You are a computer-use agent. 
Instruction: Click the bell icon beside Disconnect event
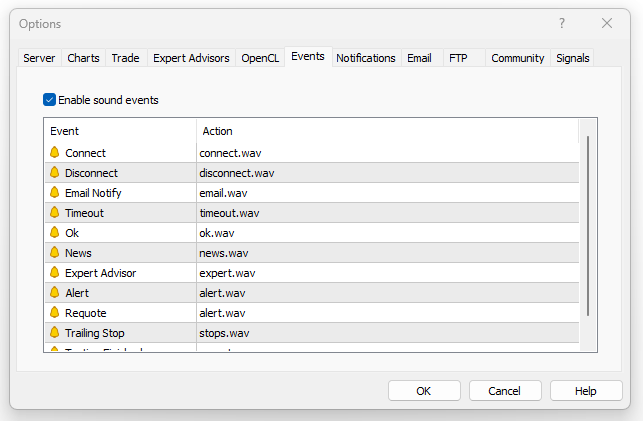pos(55,173)
